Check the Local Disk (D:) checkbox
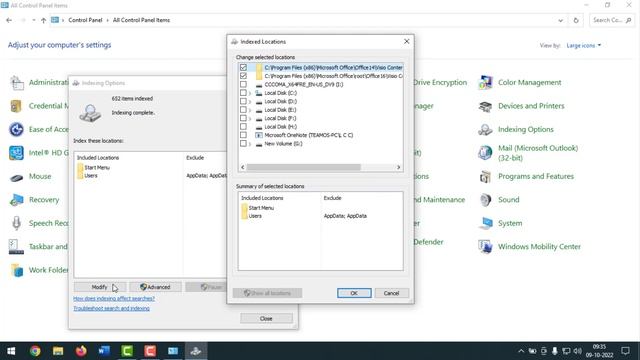This screenshot has width=640, height=360. coord(243,101)
